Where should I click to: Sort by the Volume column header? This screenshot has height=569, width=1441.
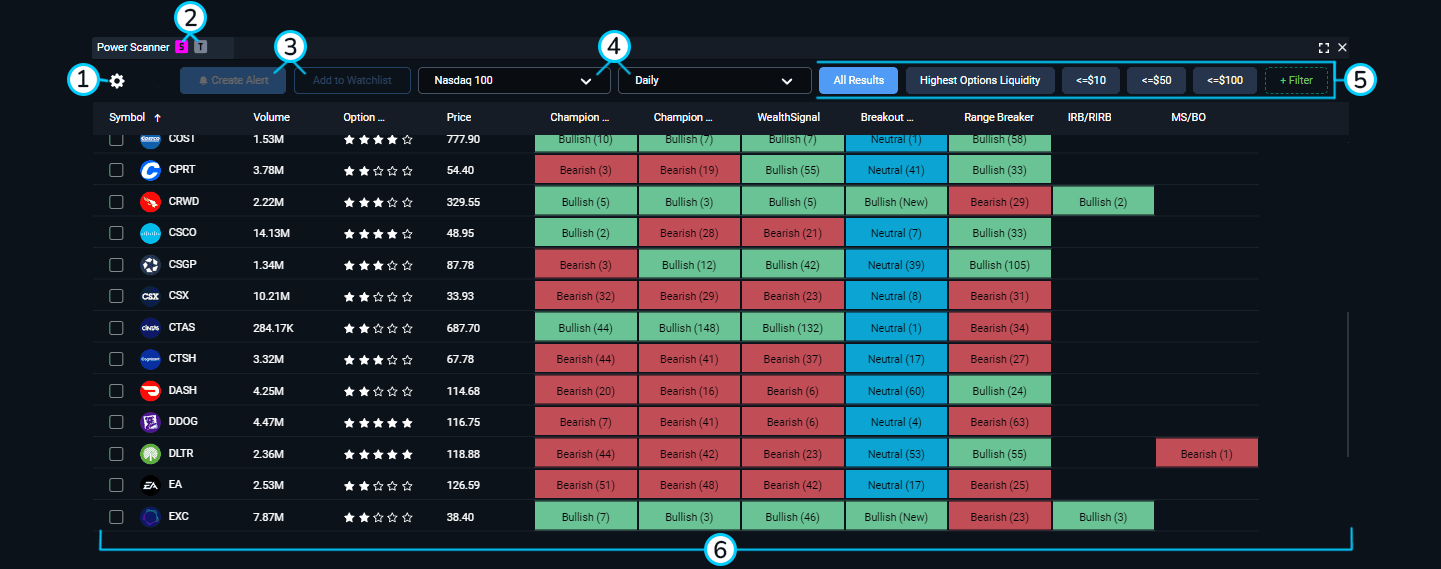tap(271, 118)
